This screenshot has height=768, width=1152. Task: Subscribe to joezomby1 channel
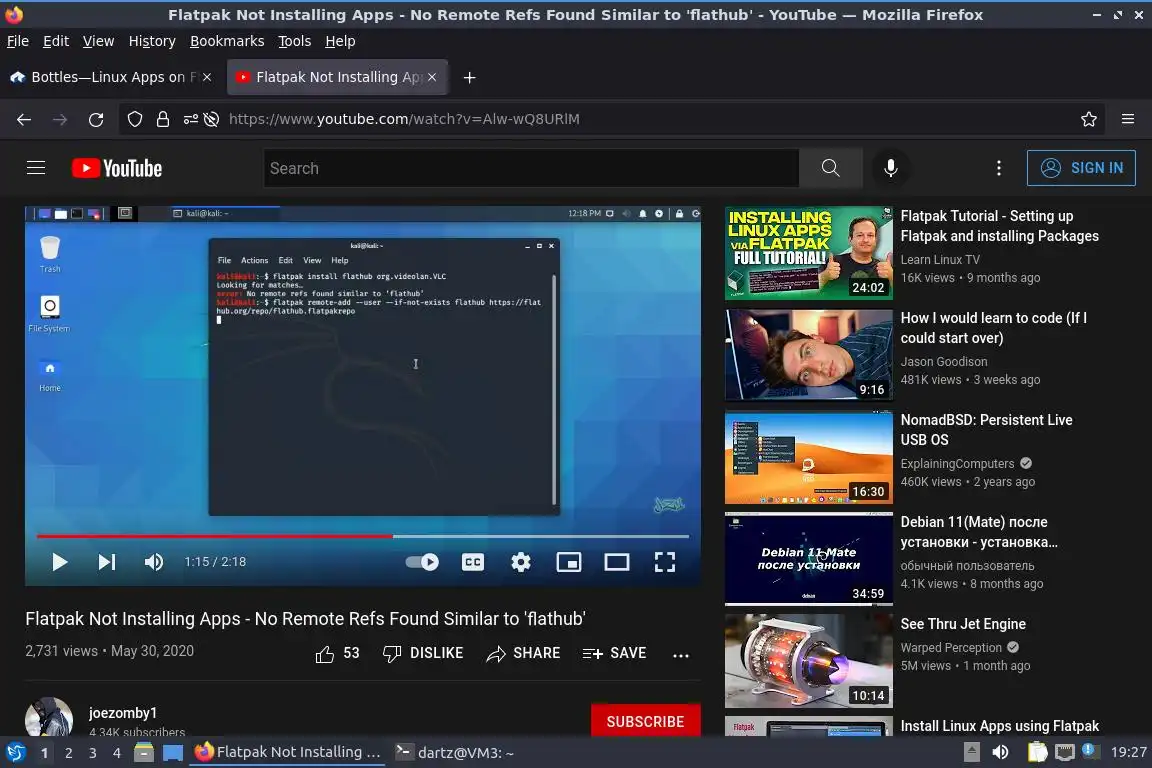pyautogui.click(x=645, y=721)
